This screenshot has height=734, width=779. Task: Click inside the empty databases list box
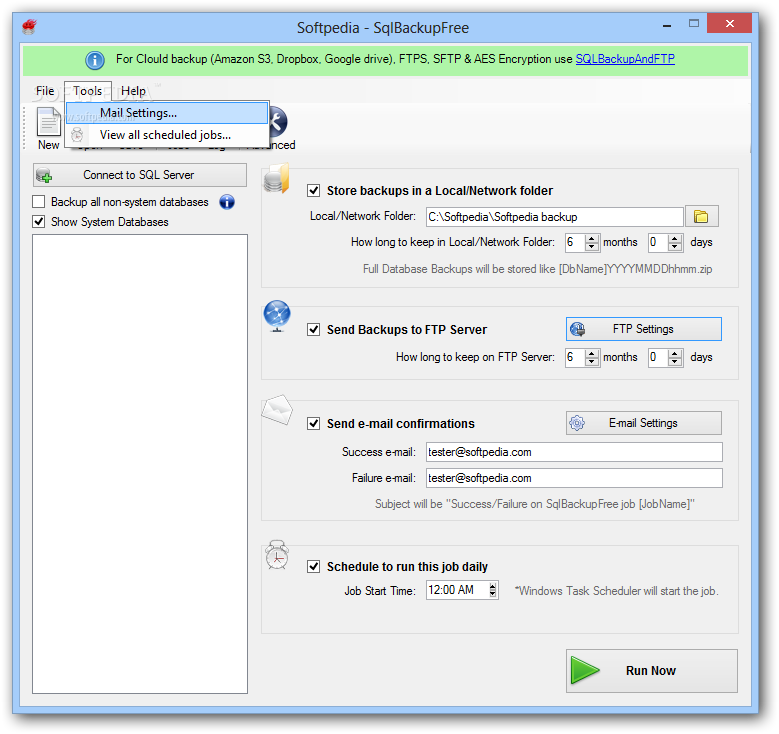pyautogui.click(x=140, y=464)
